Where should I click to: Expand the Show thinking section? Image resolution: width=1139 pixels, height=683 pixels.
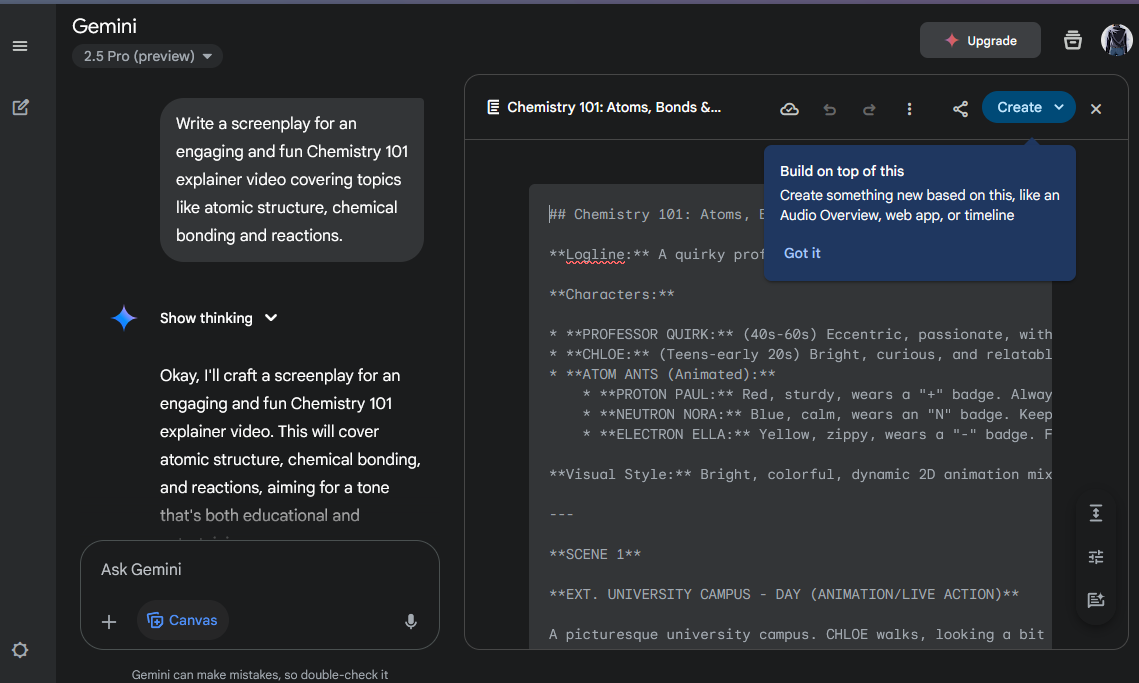219,318
